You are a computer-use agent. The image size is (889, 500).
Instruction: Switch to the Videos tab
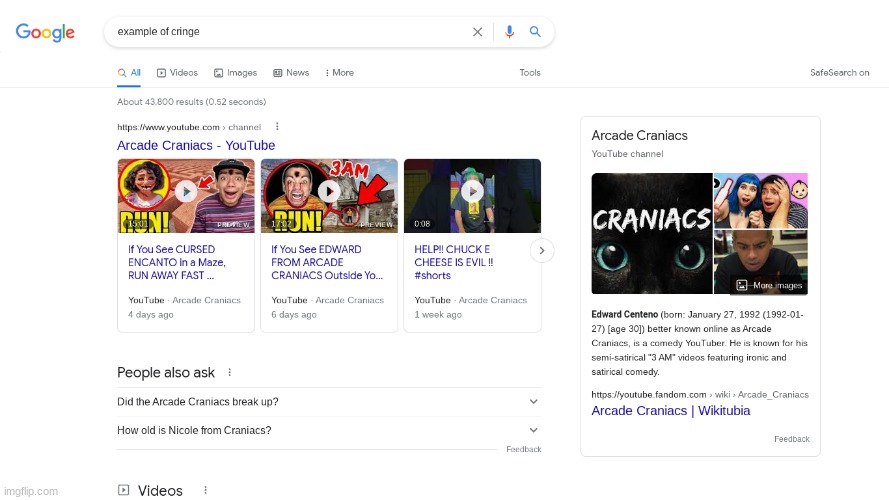(177, 73)
